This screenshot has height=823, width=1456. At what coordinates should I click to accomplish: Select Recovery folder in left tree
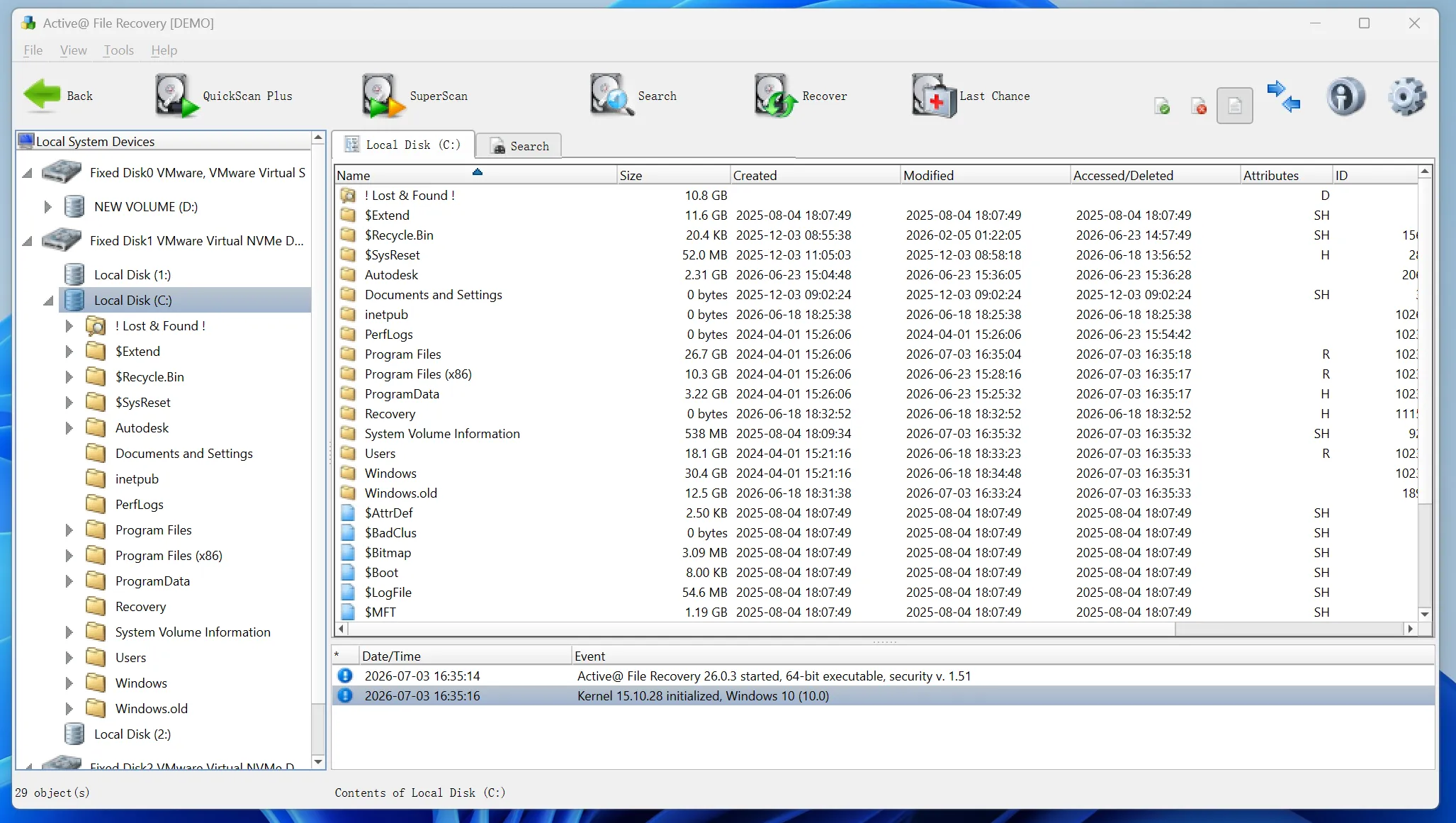tap(140, 606)
